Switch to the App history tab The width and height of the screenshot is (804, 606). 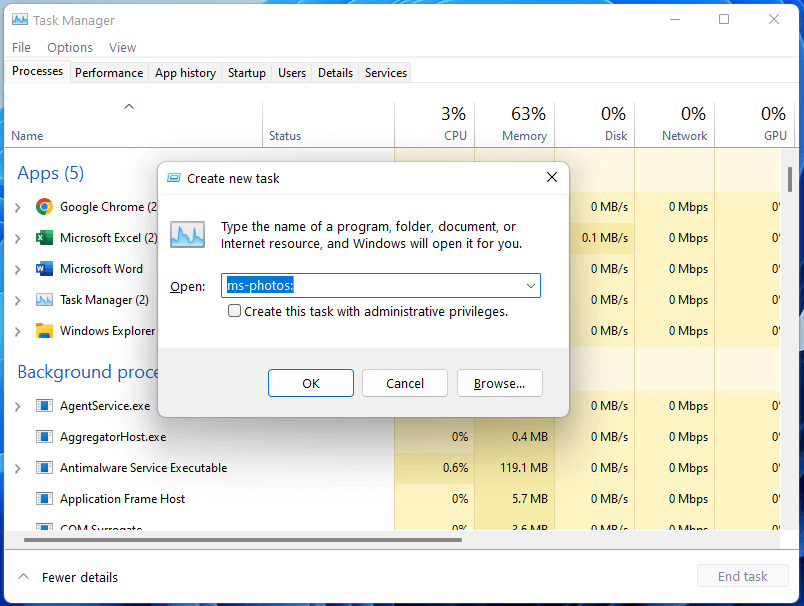(x=186, y=73)
